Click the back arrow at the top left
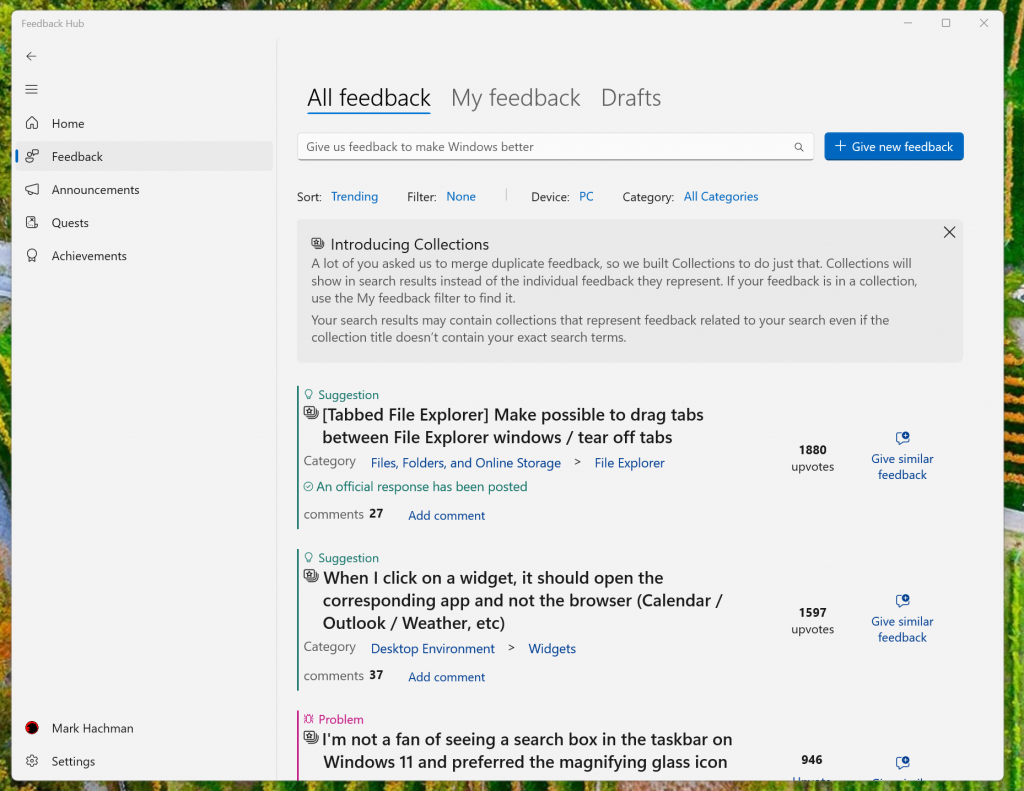The image size is (1024, 791). click(x=30, y=56)
